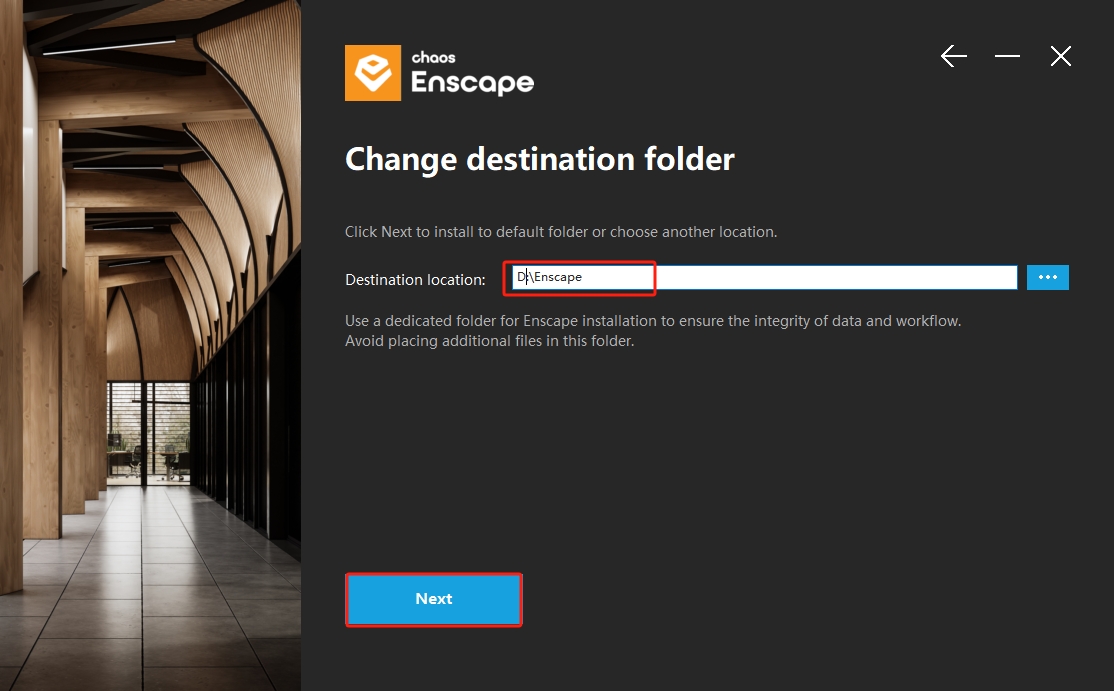
Task: Click the "Destination location:" label
Action: (415, 279)
